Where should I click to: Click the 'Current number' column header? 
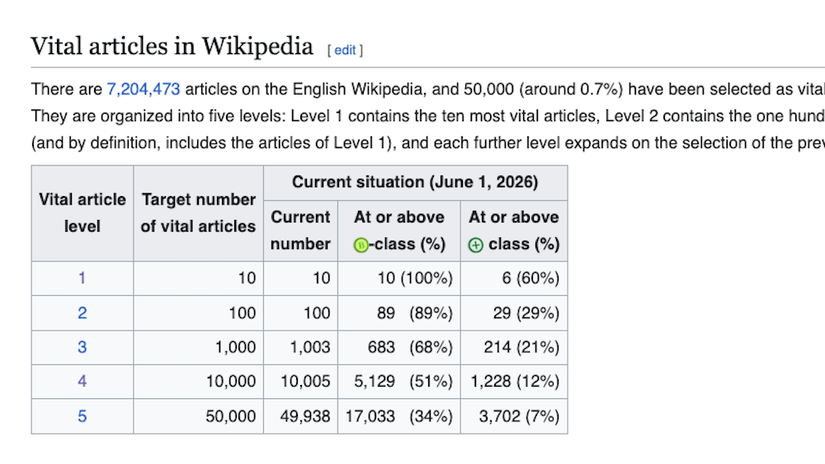(x=300, y=230)
